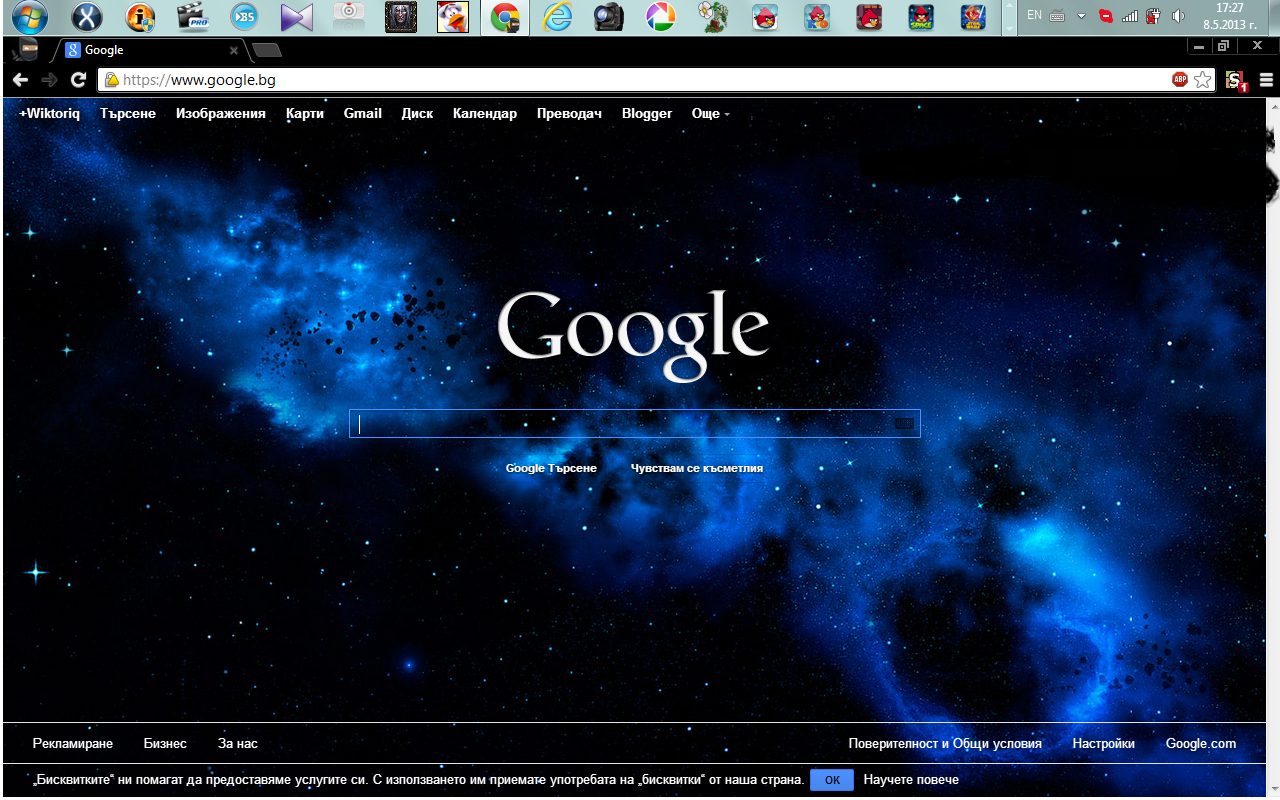Image resolution: width=1280 pixels, height=800 pixels.
Task: Select the Google browser tab
Action: pos(150,50)
